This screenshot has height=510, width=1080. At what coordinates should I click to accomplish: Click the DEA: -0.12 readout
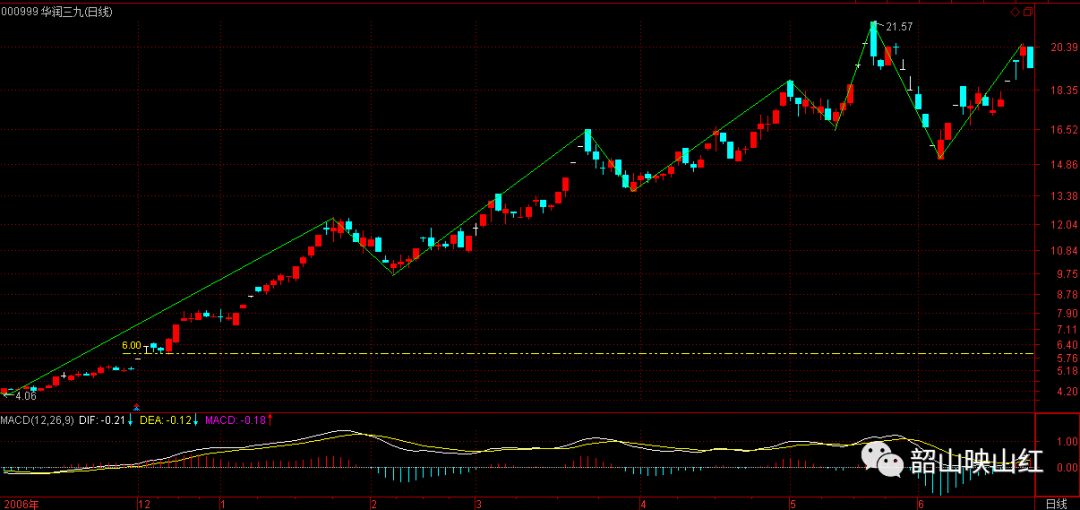(x=166, y=420)
